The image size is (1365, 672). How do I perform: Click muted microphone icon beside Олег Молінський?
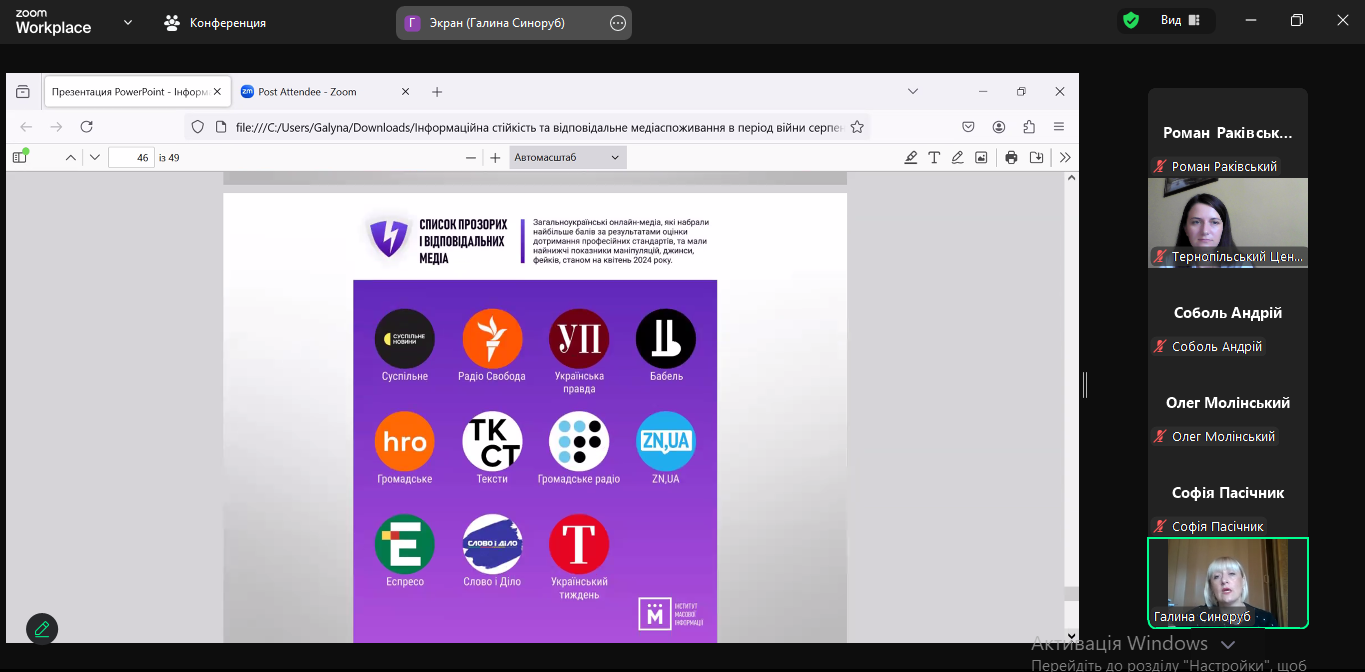[1161, 437]
